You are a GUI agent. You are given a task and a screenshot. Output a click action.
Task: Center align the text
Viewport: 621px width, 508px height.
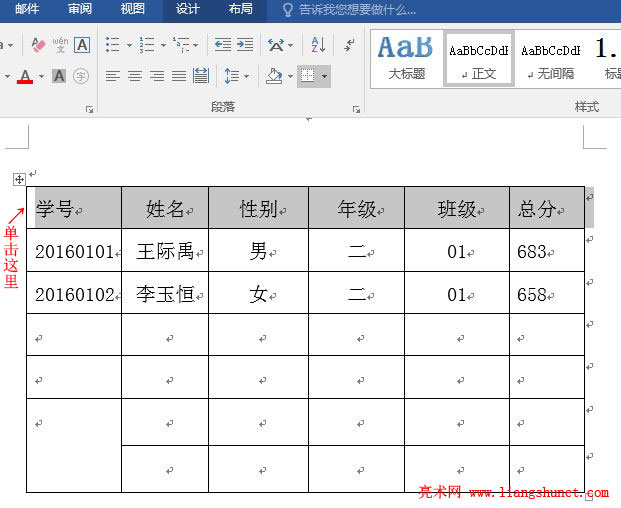tap(135, 76)
